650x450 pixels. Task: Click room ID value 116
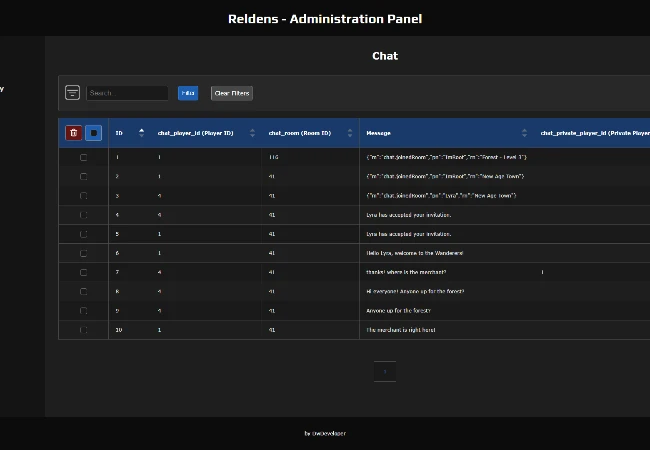click(x=274, y=157)
